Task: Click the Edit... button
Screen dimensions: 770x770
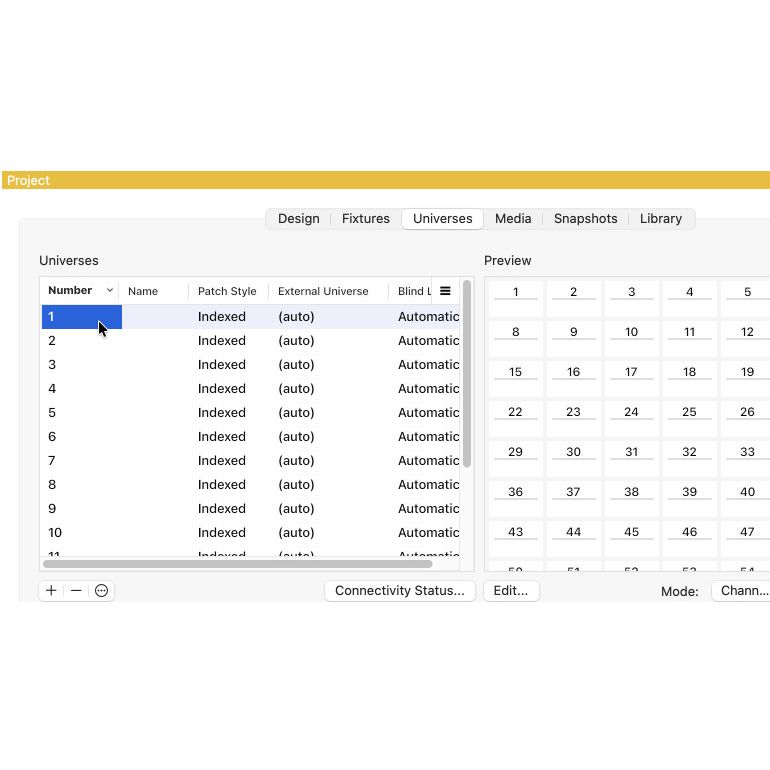Action: (511, 591)
